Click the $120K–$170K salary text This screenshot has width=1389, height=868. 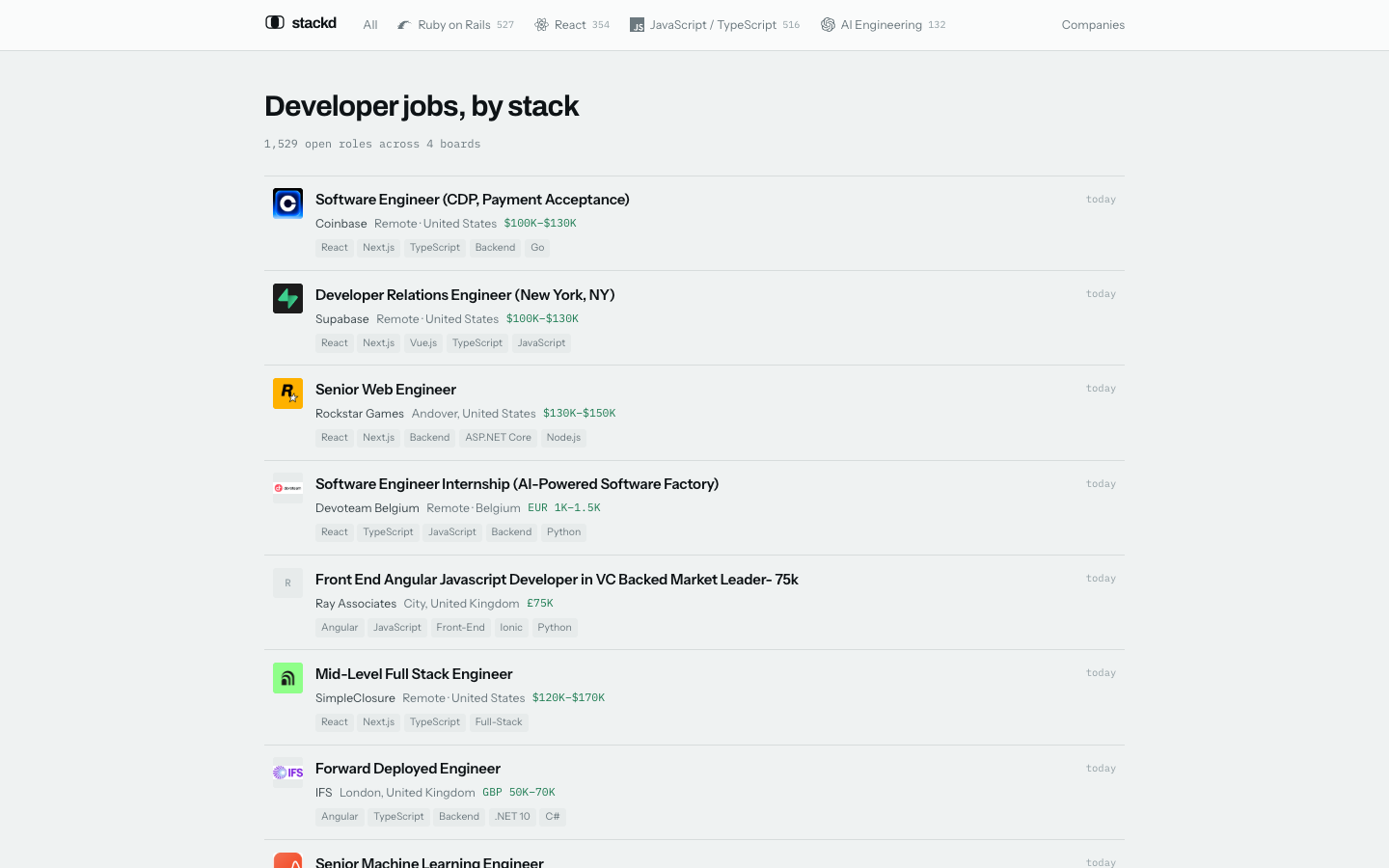coord(568,698)
